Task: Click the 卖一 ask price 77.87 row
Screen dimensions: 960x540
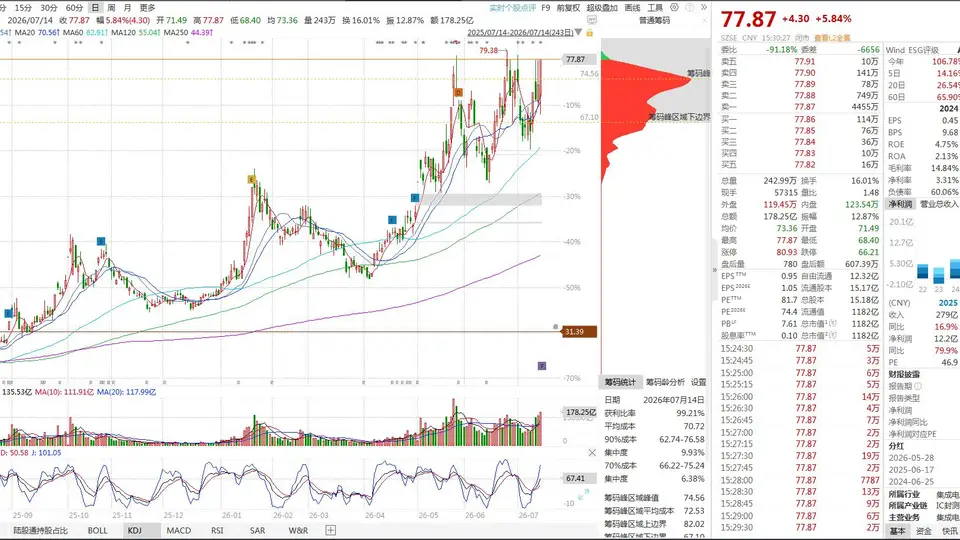Action: 800,107
